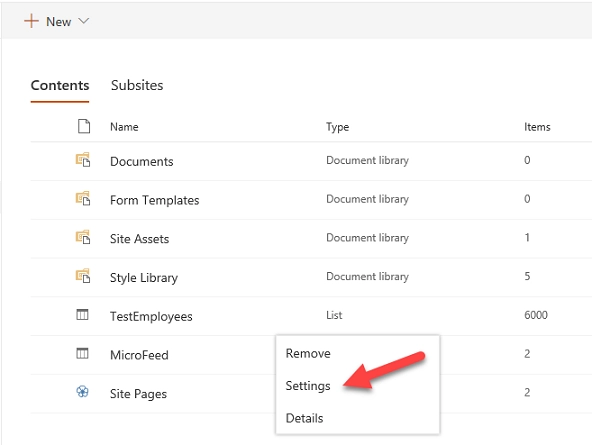Click the Type text in the Site Assets row
This screenshot has height=445, width=592.
coord(367,238)
